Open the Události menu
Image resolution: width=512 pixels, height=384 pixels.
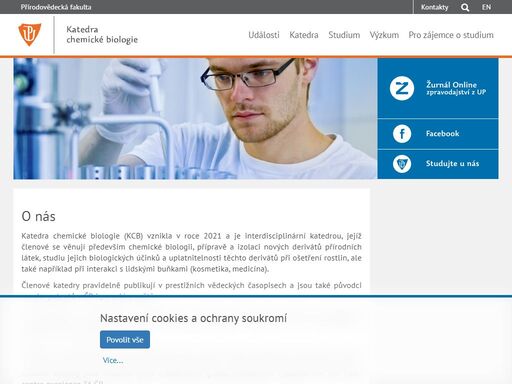(x=264, y=35)
